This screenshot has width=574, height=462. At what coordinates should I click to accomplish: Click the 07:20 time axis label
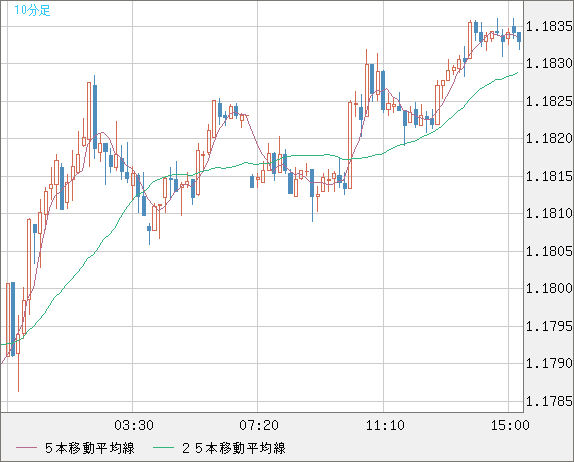pos(259,425)
